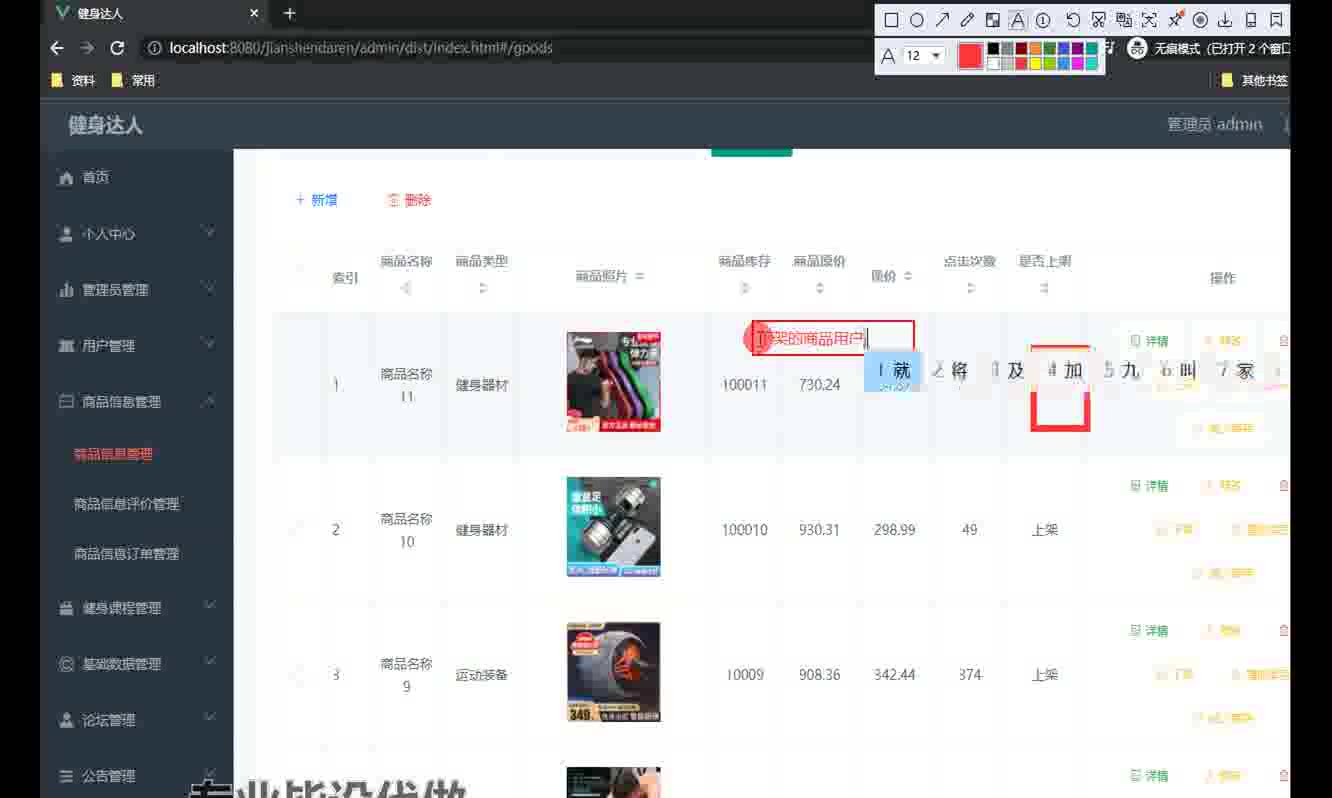The width and height of the screenshot is (1332, 798).
Task: Pick the yellow color swatch
Action: click(x=1036, y=63)
